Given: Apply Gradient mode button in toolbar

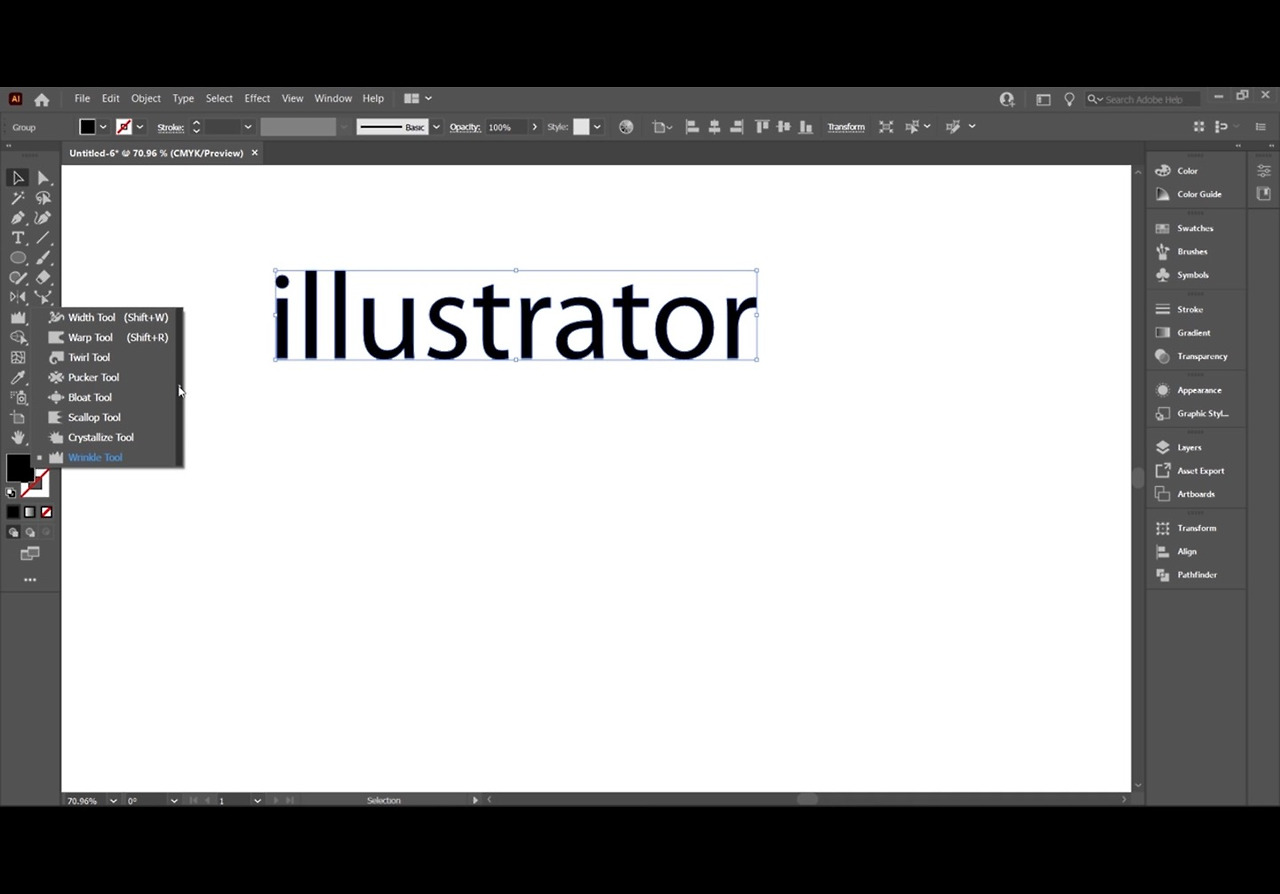Looking at the screenshot, I should pos(30,512).
